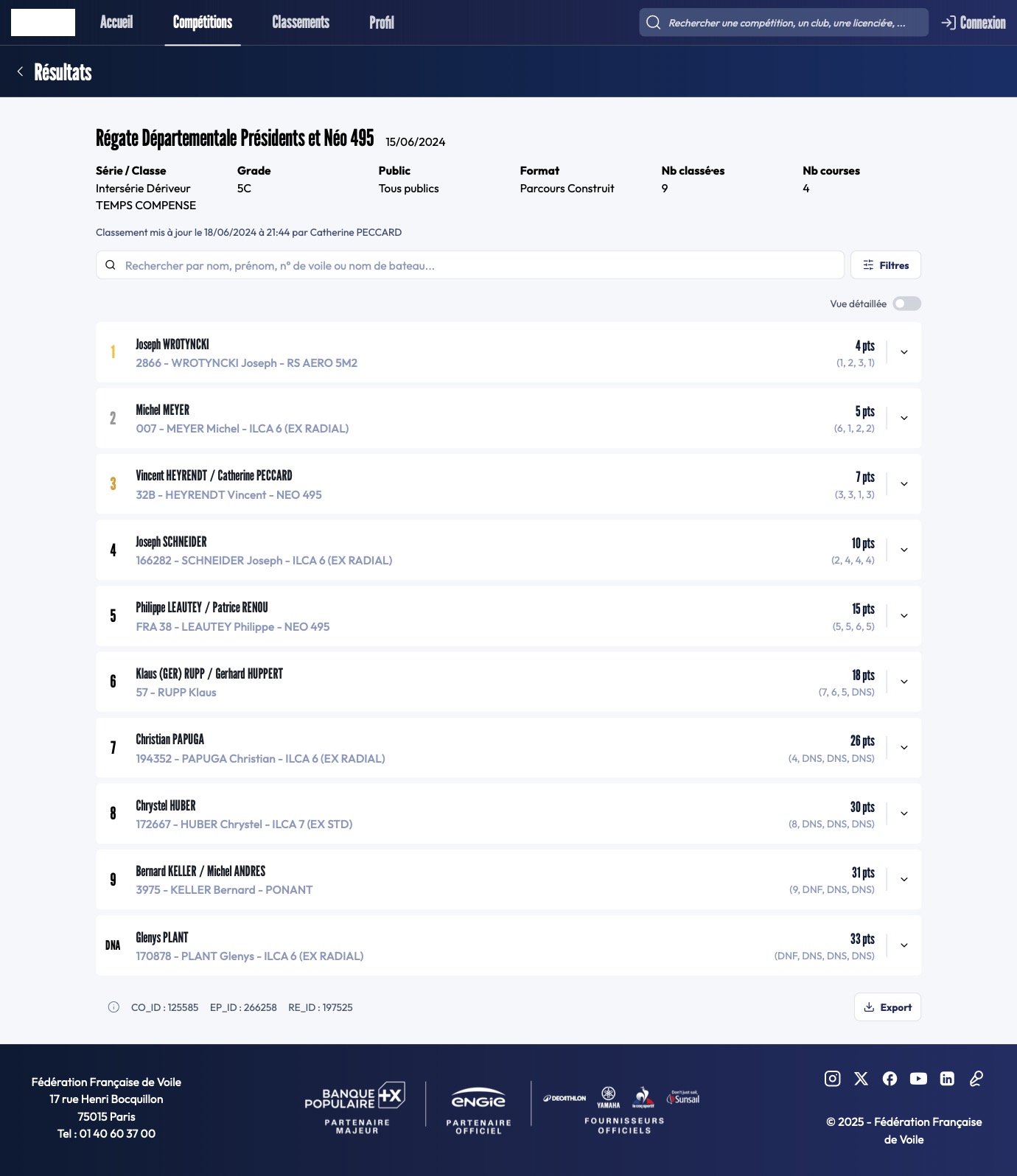Screen dimensions: 1017x1176
Task: Click the Export button
Action: click(x=887, y=1007)
